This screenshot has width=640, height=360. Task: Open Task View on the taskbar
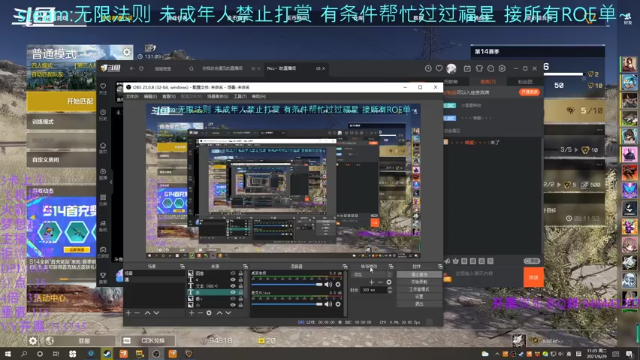(56, 353)
